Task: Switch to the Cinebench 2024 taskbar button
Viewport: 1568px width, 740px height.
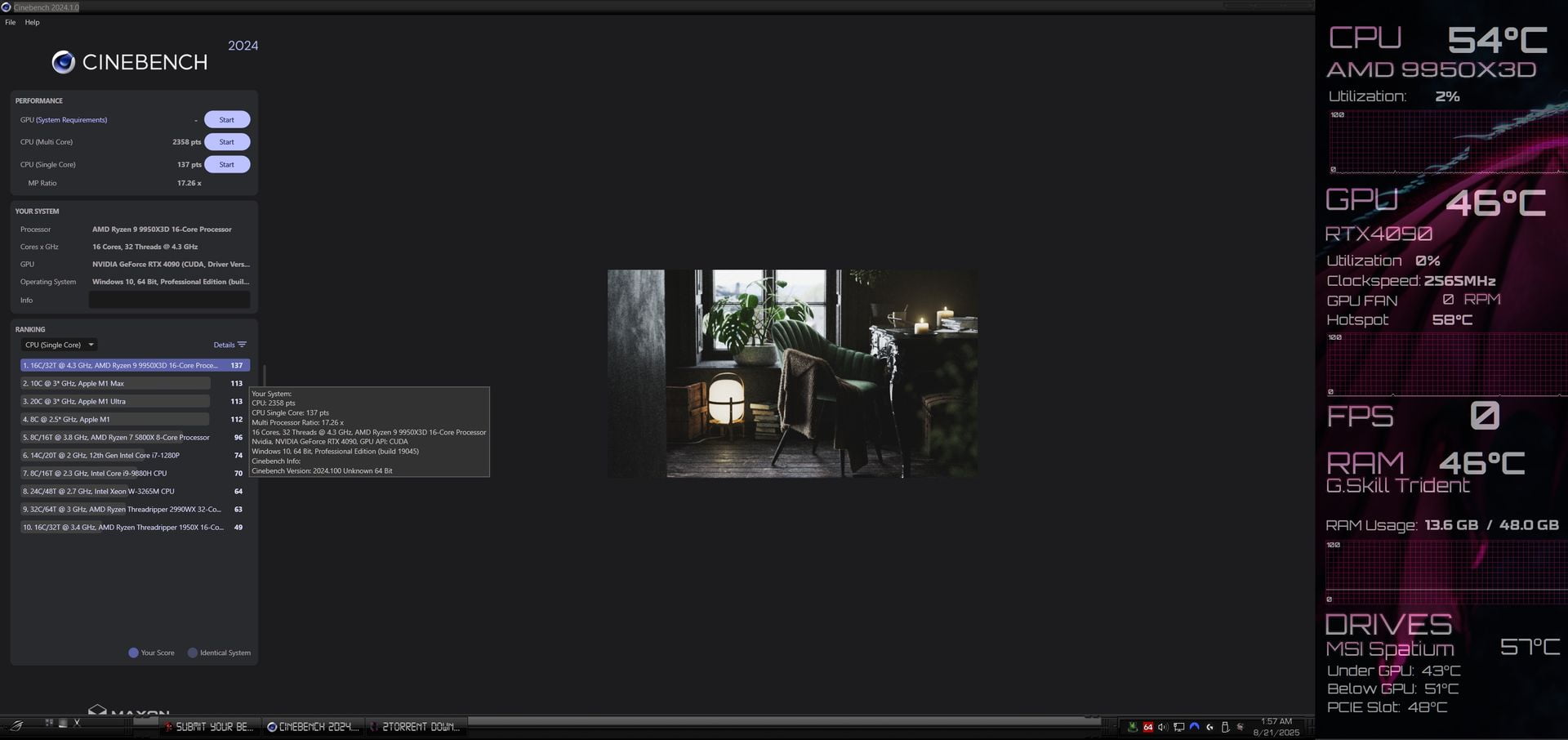Action: [x=313, y=726]
